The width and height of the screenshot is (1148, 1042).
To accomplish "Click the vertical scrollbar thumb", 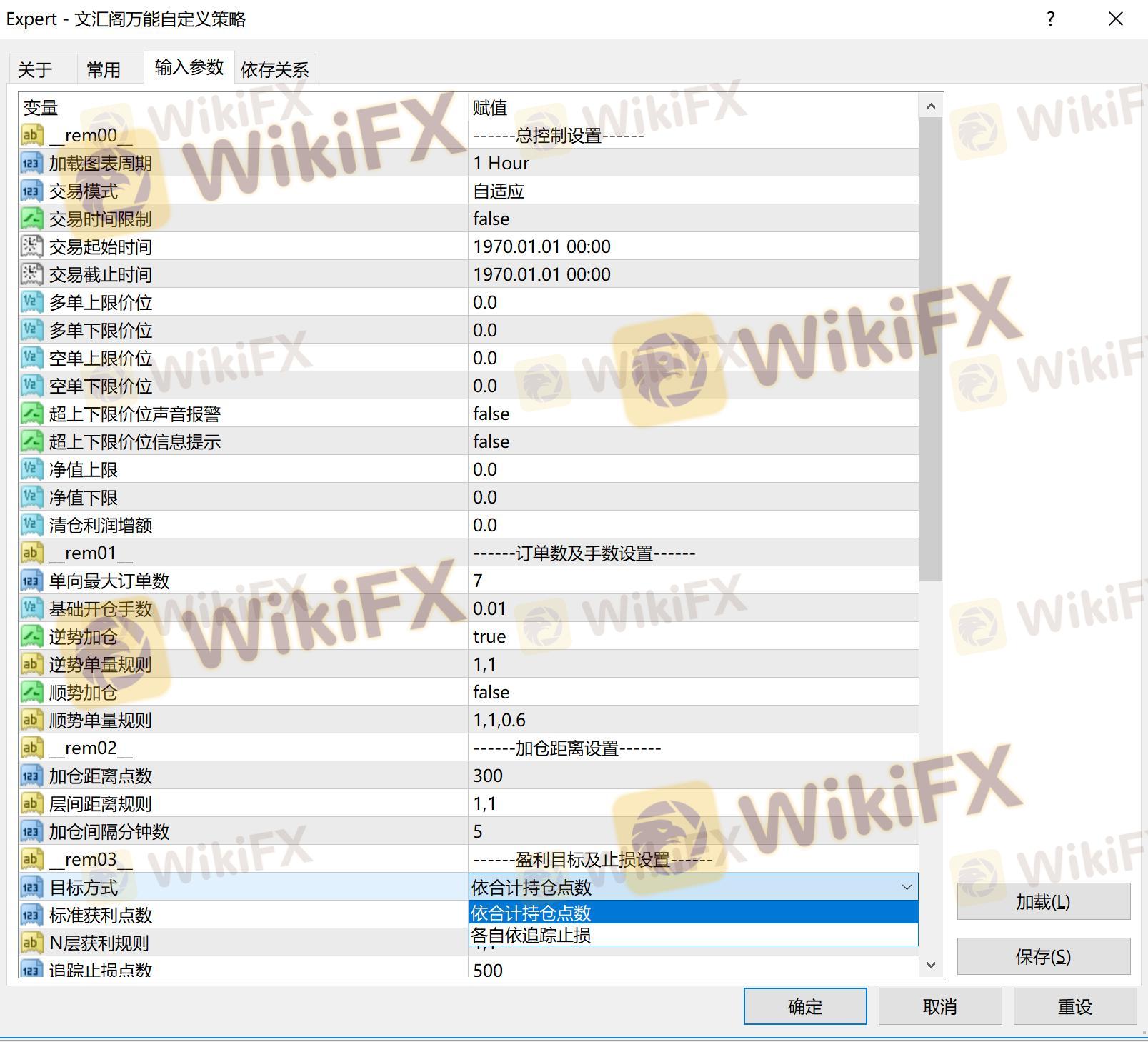I will coord(930,350).
